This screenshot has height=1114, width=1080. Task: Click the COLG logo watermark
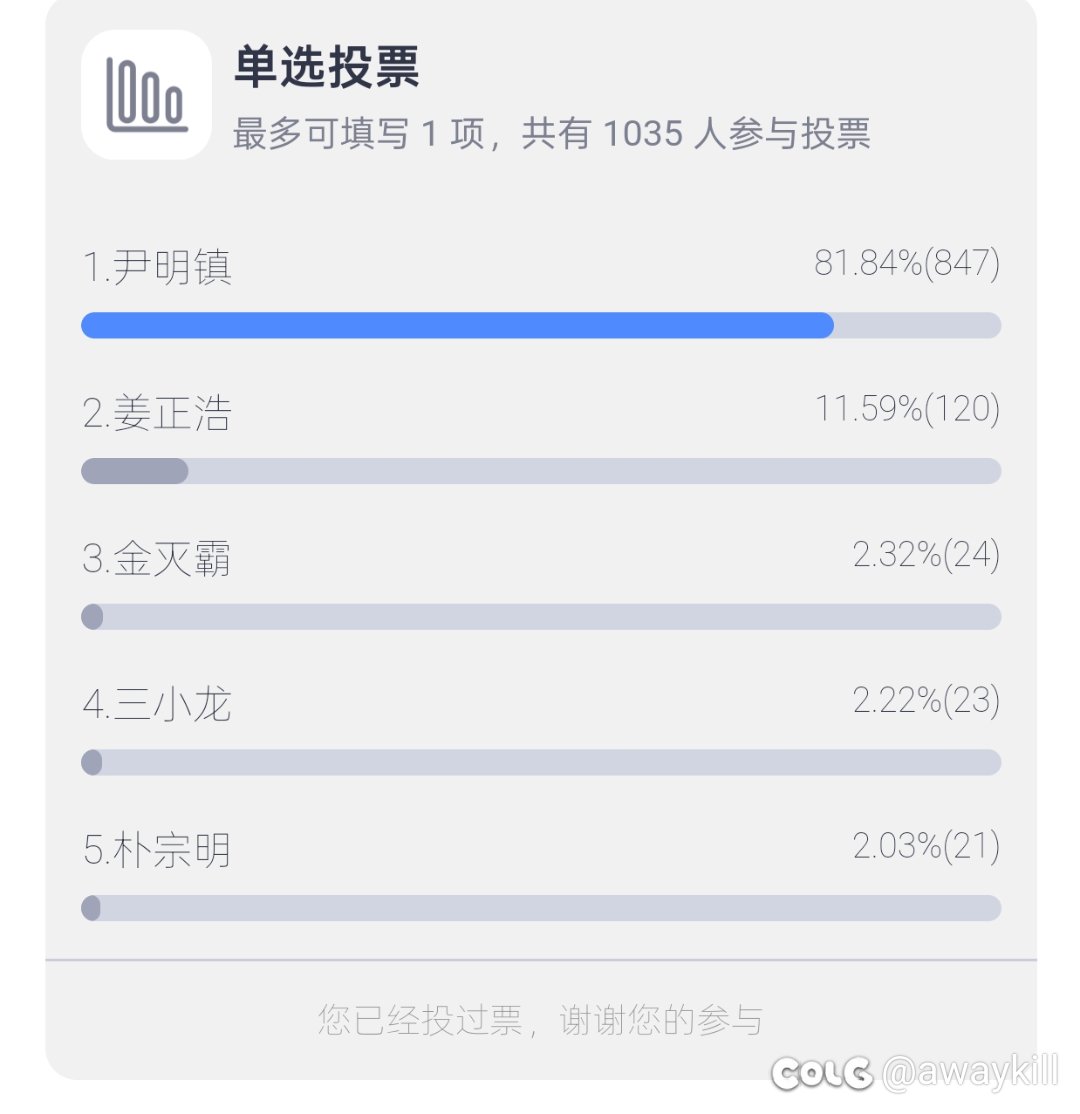click(x=821, y=1073)
